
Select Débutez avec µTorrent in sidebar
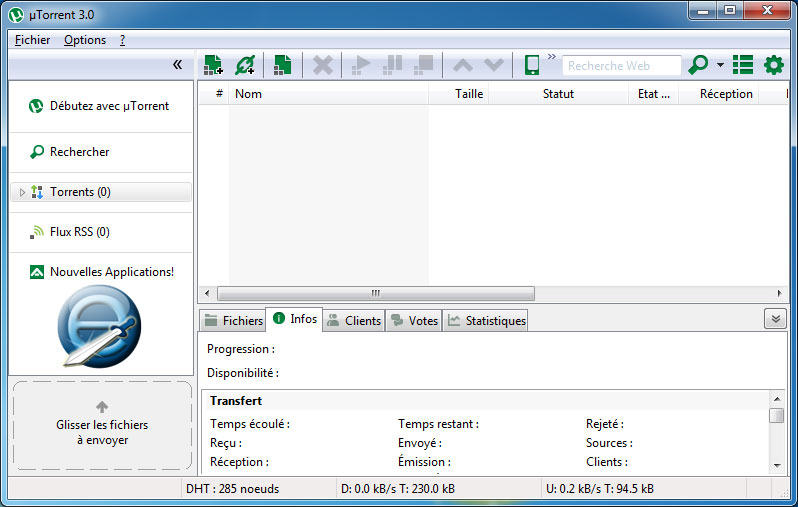click(101, 106)
